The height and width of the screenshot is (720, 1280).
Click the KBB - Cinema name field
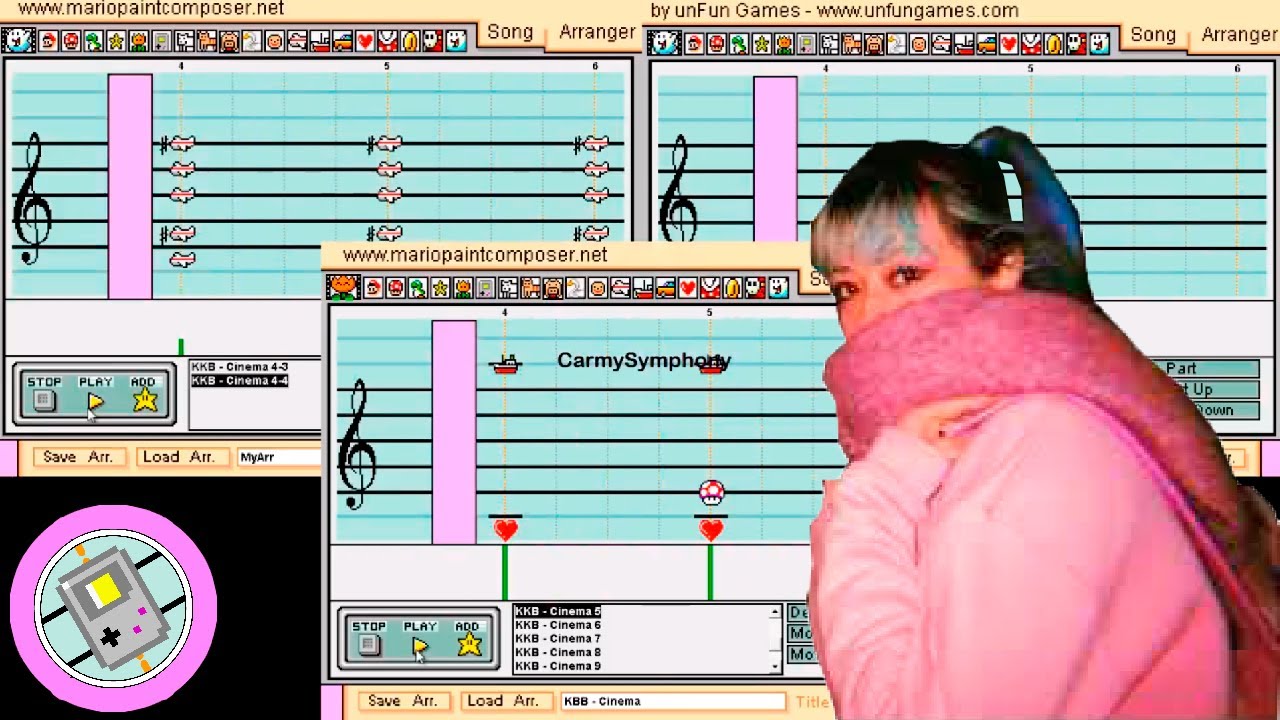pos(673,701)
